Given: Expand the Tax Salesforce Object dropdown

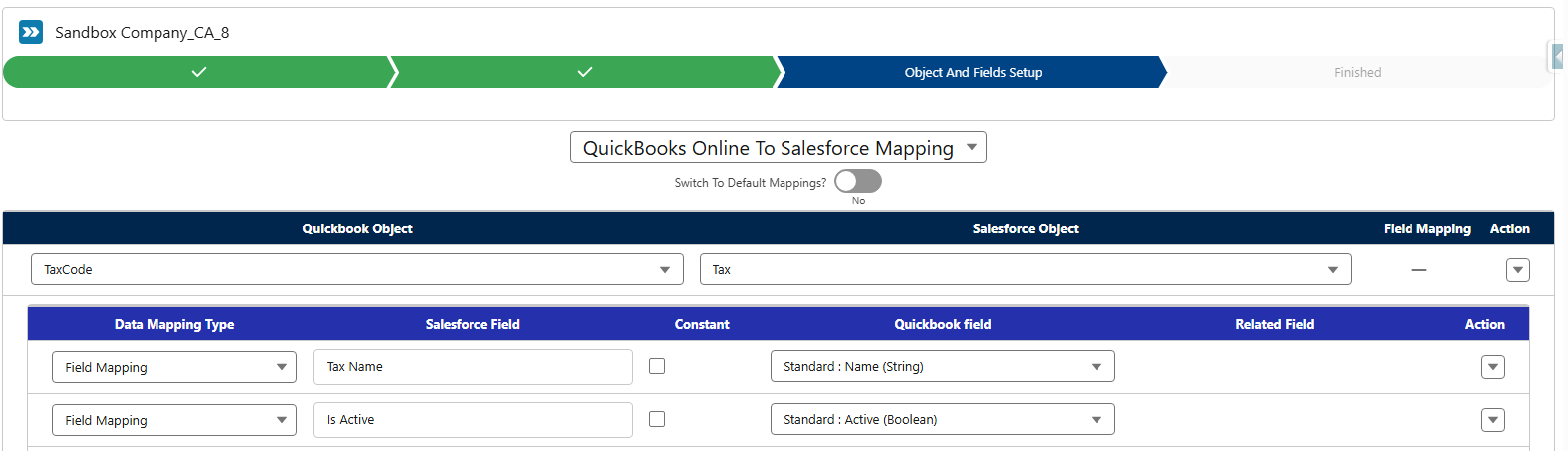Looking at the screenshot, I should coord(1025,270).
